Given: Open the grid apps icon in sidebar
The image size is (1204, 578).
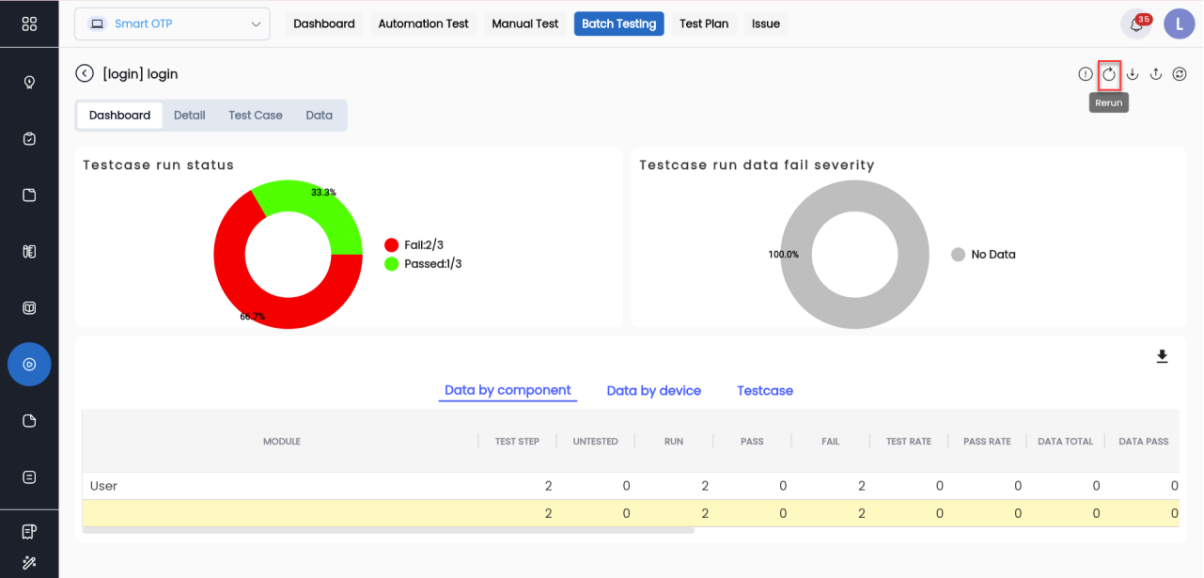Looking at the screenshot, I should pos(29,24).
